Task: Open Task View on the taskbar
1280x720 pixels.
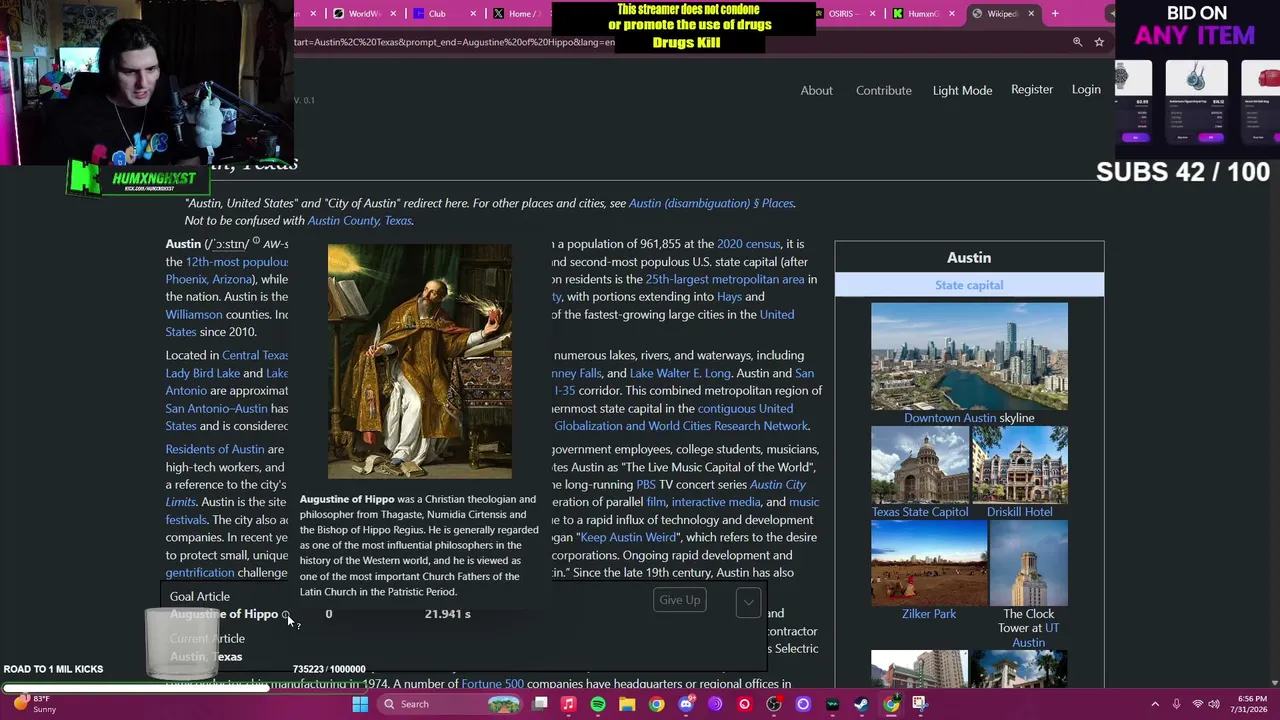Action: (x=540, y=704)
